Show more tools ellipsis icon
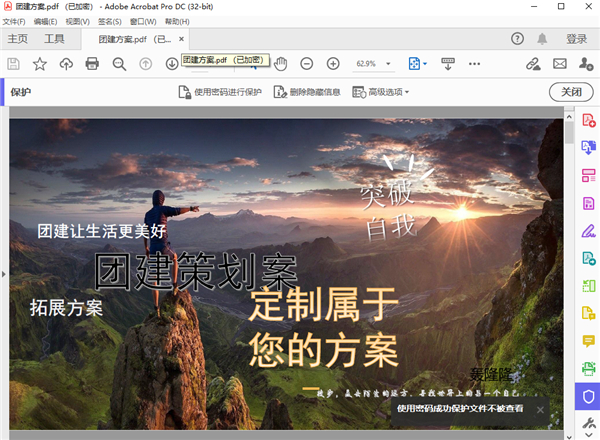This screenshot has width=600, height=440. [474, 64]
